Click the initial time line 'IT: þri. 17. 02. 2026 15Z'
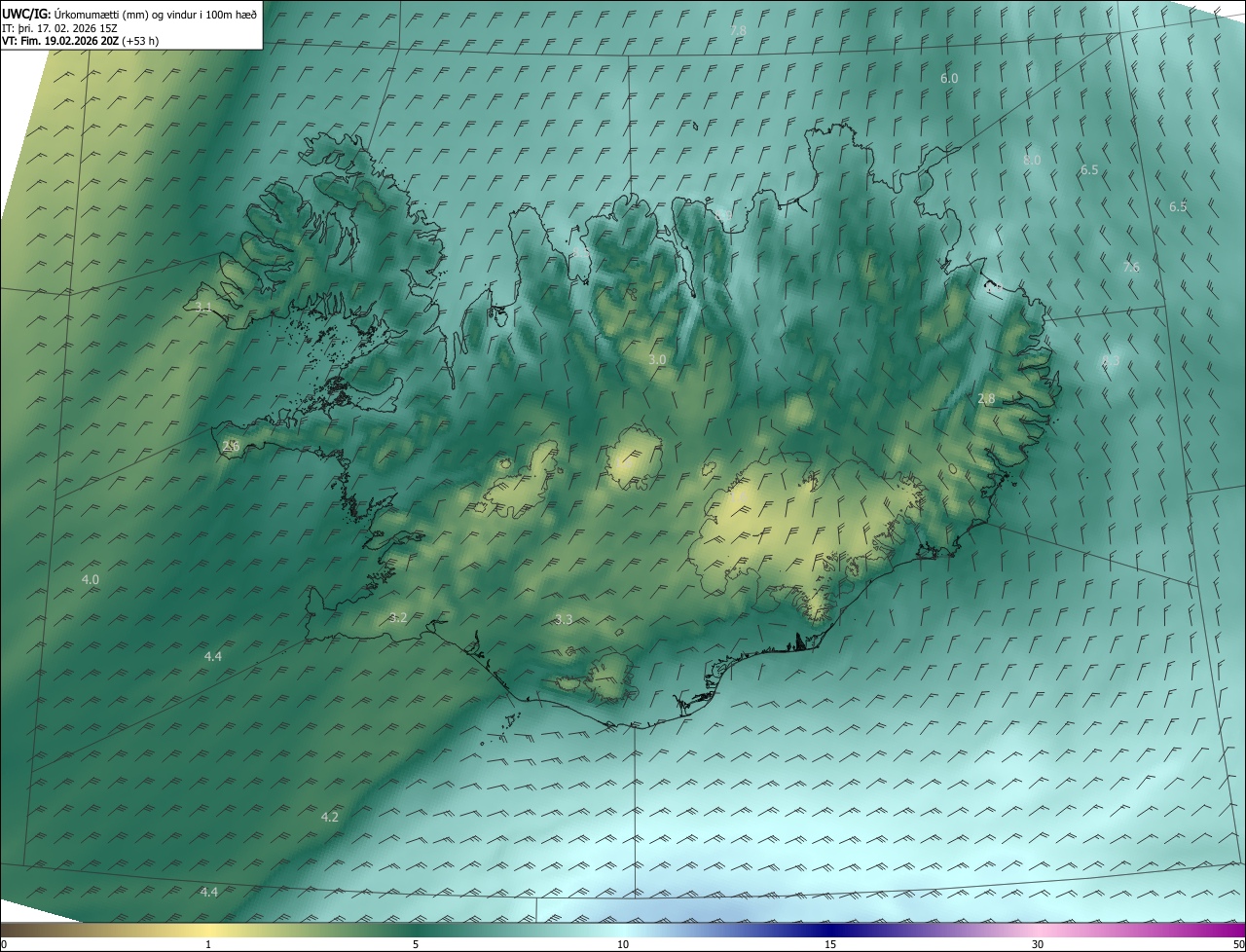 coord(59,27)
